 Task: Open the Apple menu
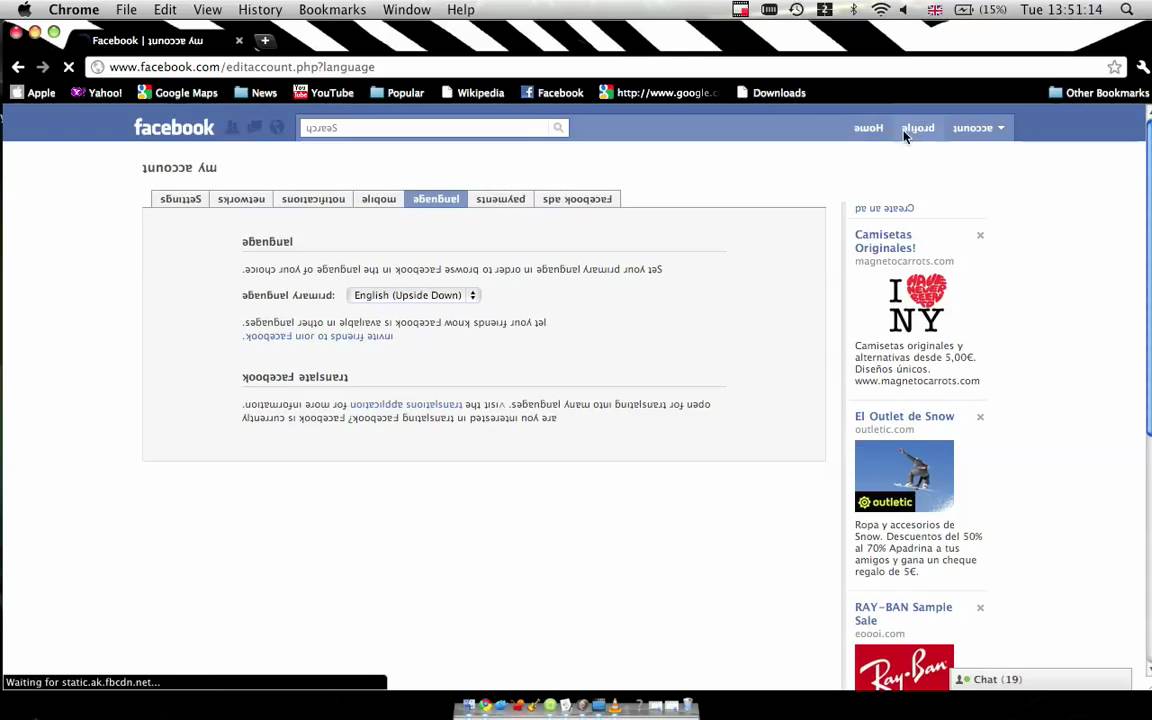click(24, 10)
